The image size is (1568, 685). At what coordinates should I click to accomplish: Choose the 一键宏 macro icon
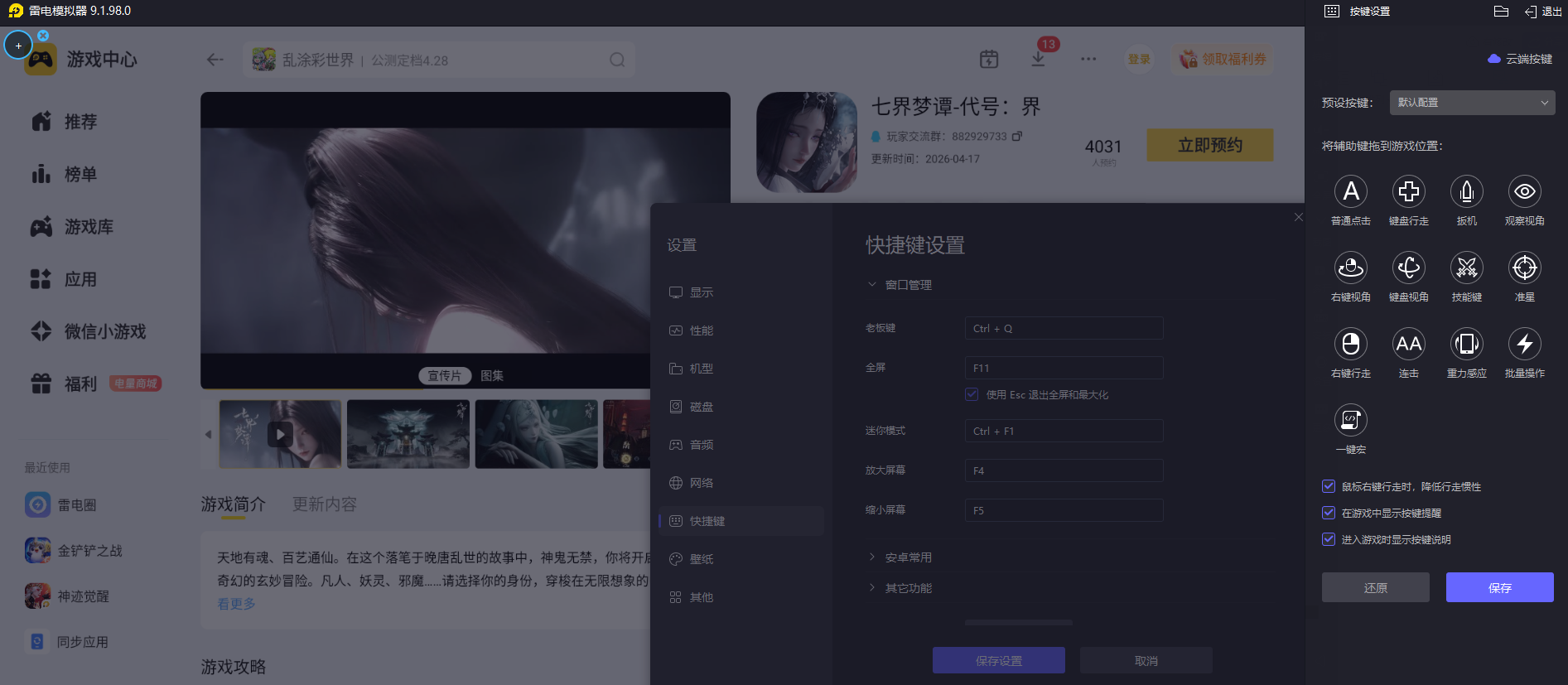(x=1350, y=421)
